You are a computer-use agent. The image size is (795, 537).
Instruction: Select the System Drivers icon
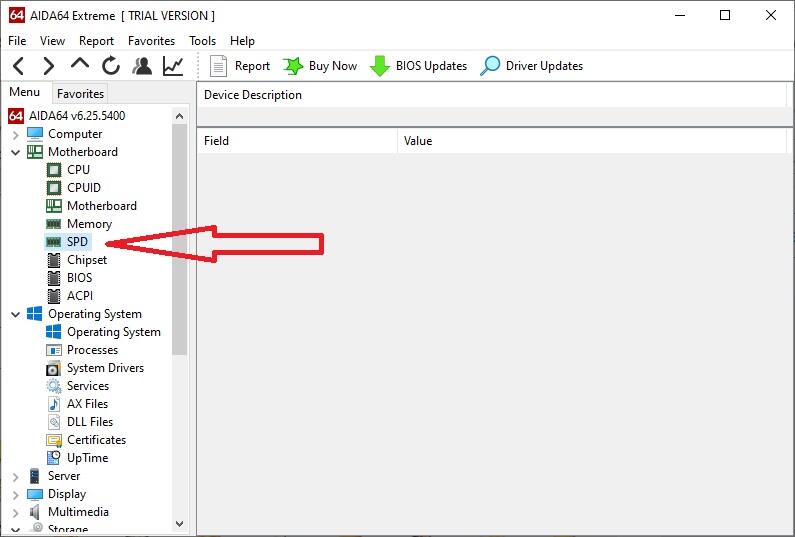coord(54,368)
